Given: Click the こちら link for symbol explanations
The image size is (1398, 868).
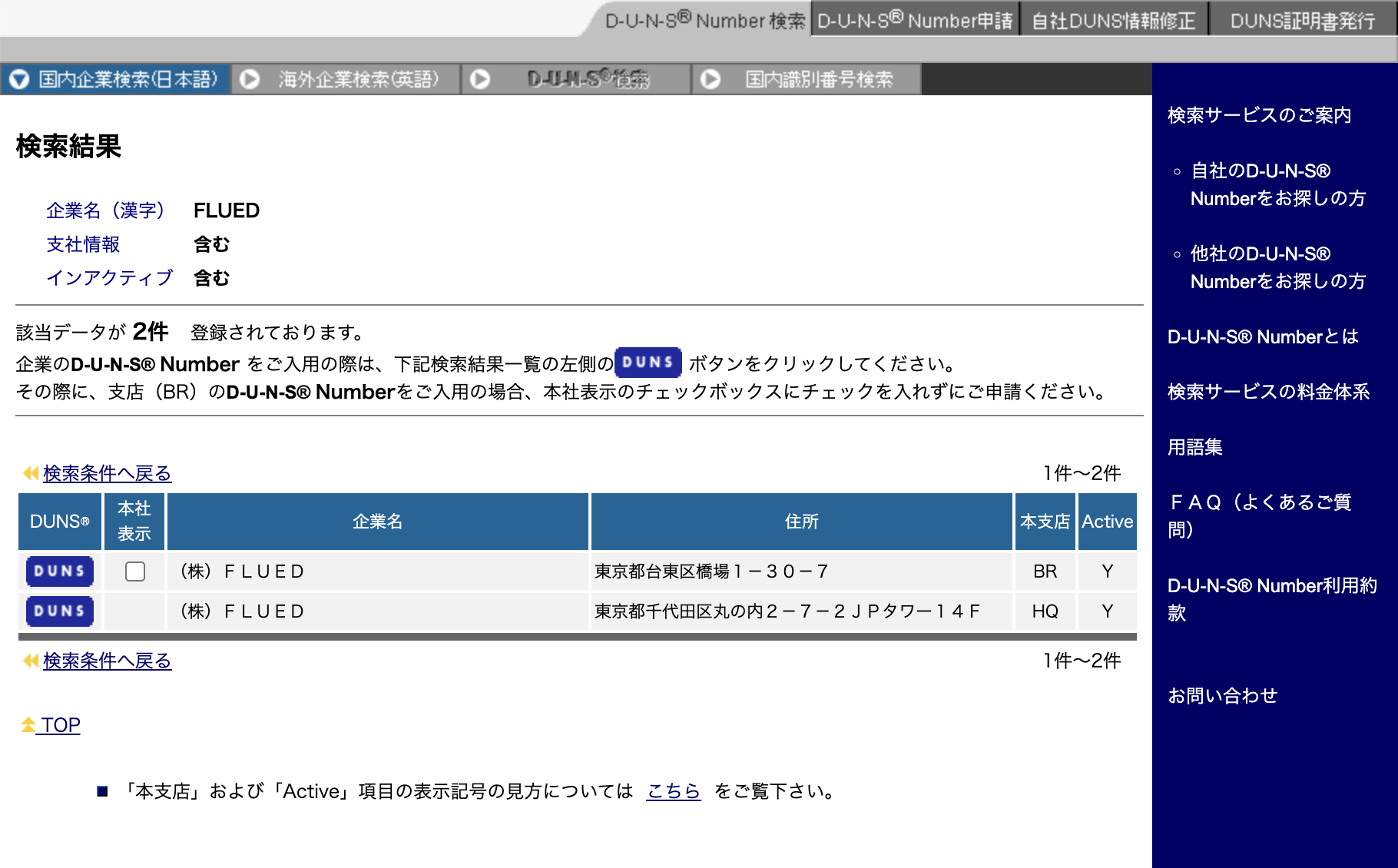Looking at the screenshot, I should pyautogui.click(x=674, y=791).
